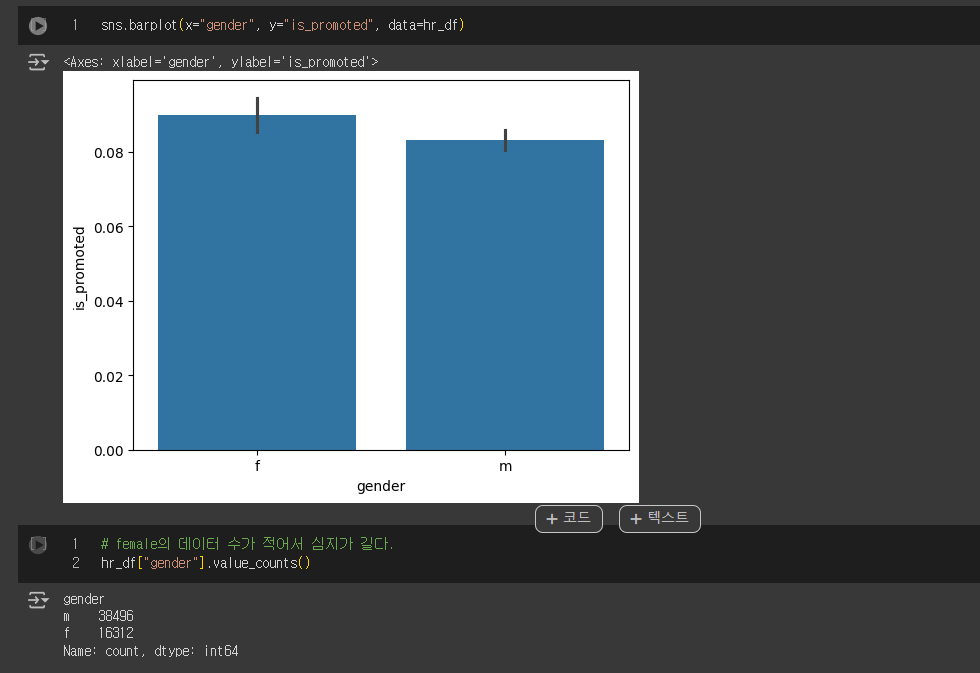Click the 'm' x-axis tick label

tap(506, 466)
